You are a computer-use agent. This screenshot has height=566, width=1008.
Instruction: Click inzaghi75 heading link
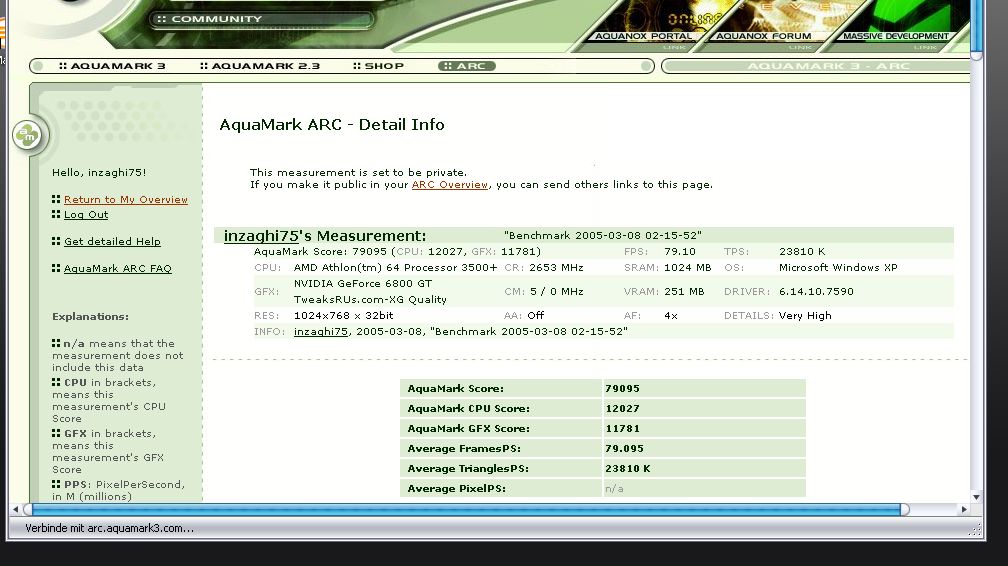[261, 235]
